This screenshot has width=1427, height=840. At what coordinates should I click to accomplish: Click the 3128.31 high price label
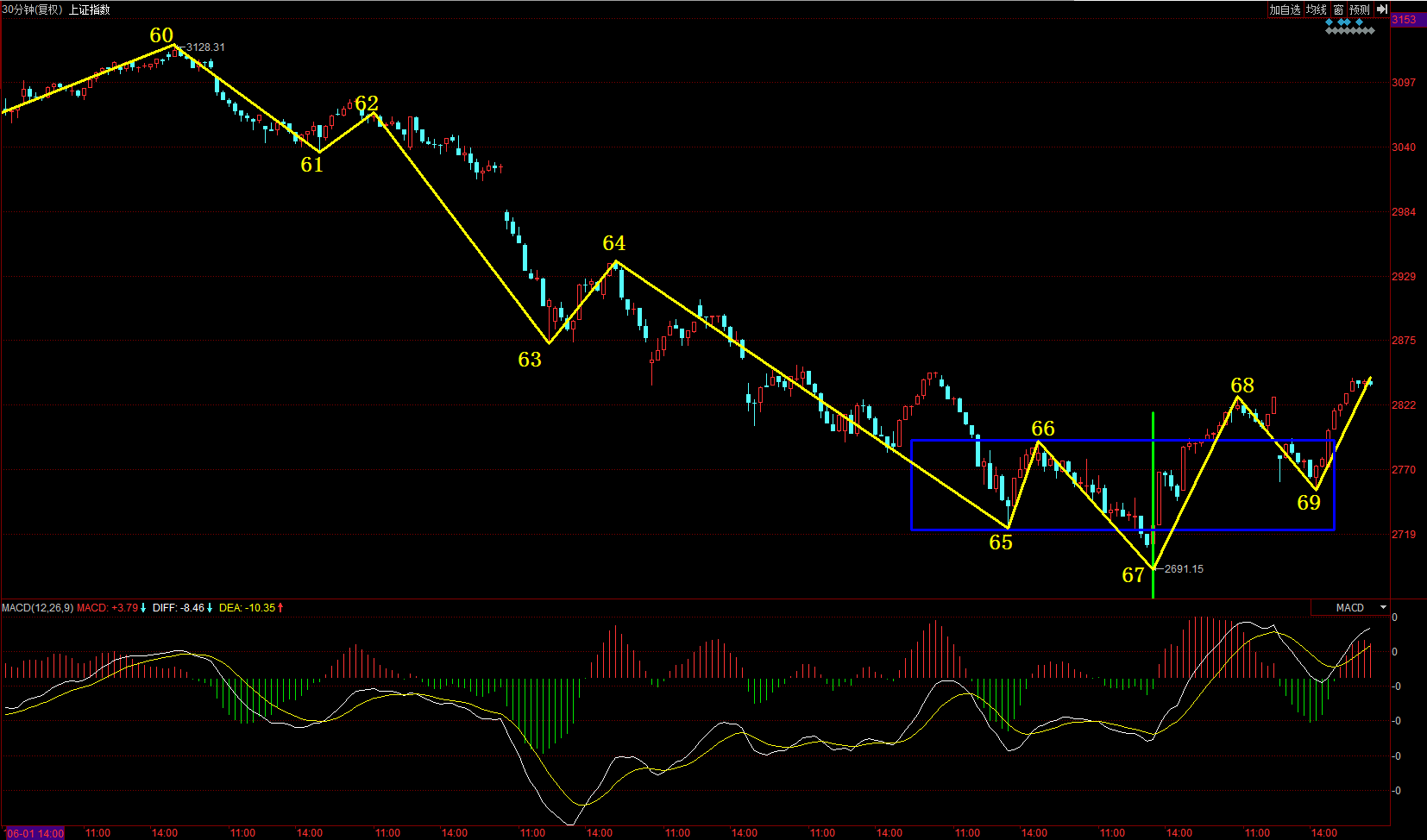205,47
